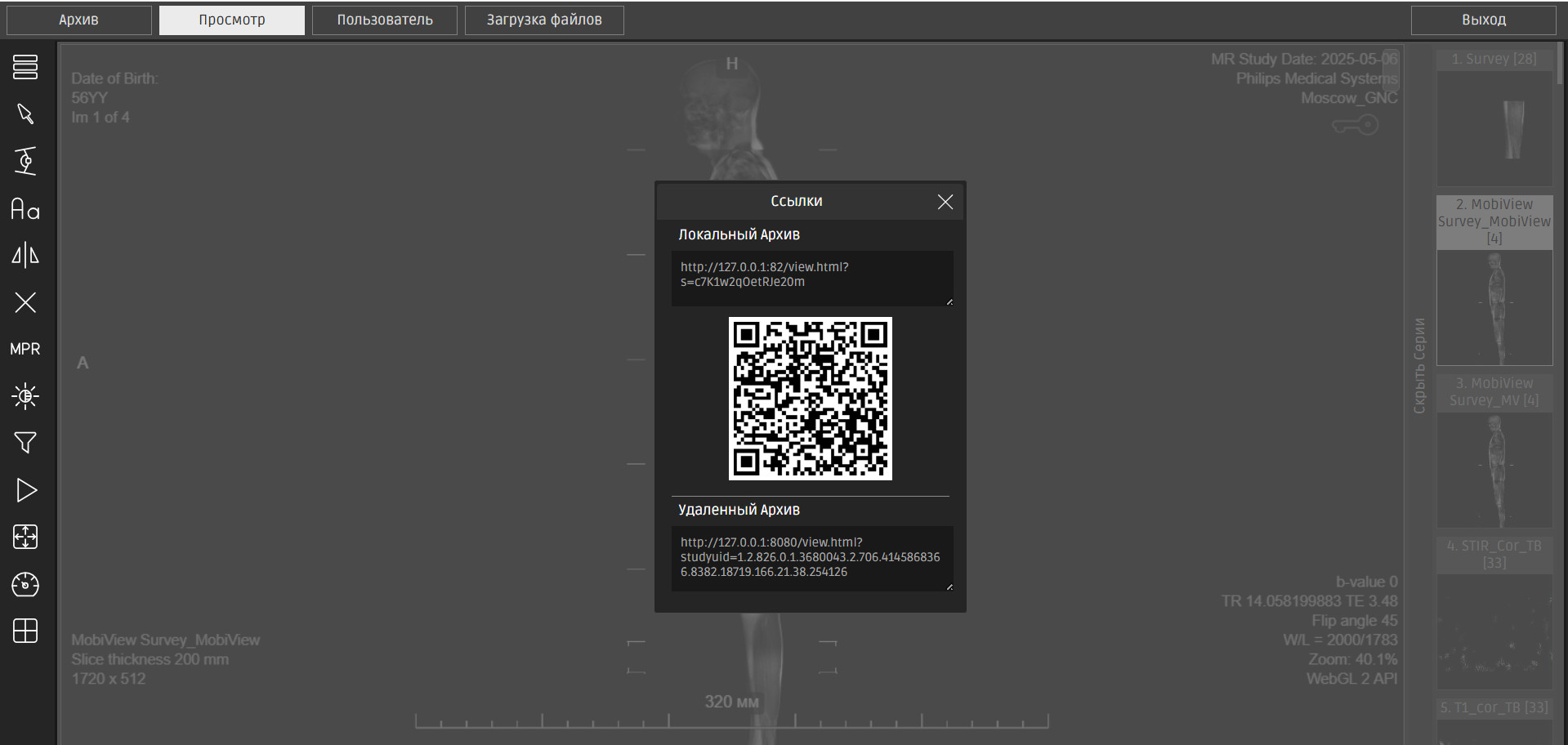Image resolution: width=1568 pixels, height=745 pixels.
Task: Click the Выход button
Action: click(x=1484, y=20)
